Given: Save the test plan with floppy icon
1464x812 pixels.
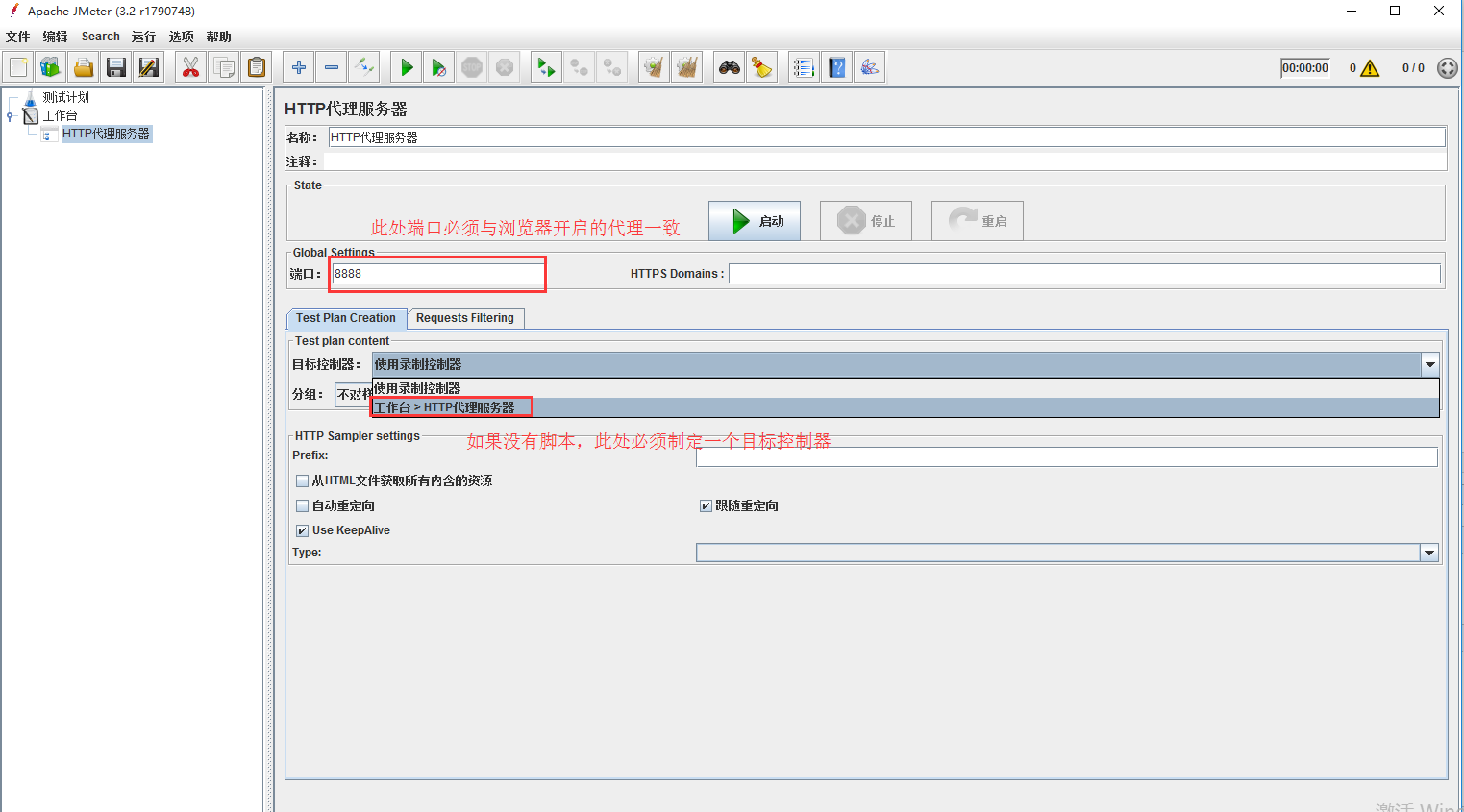Looking at the screenshot, I should click(116, 67).
